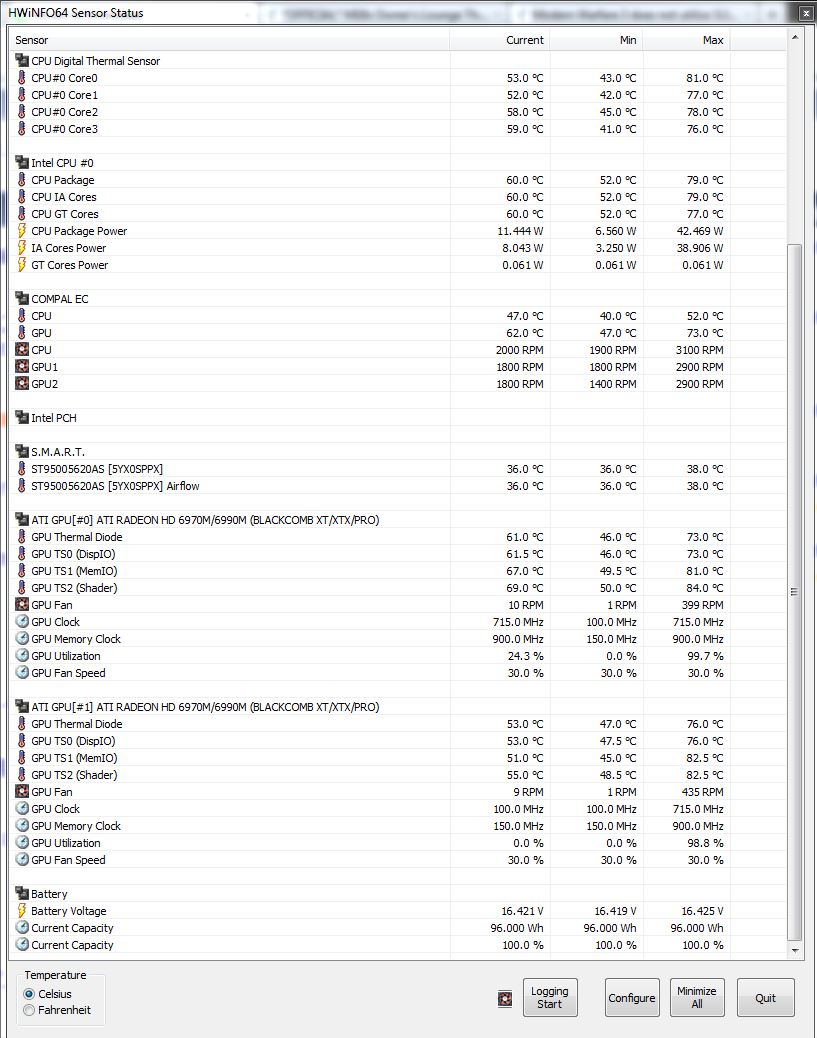Click the 3100 RPM max CPU fan value
This screenshot has height=1038, width=817.
(x=700, y=350)
